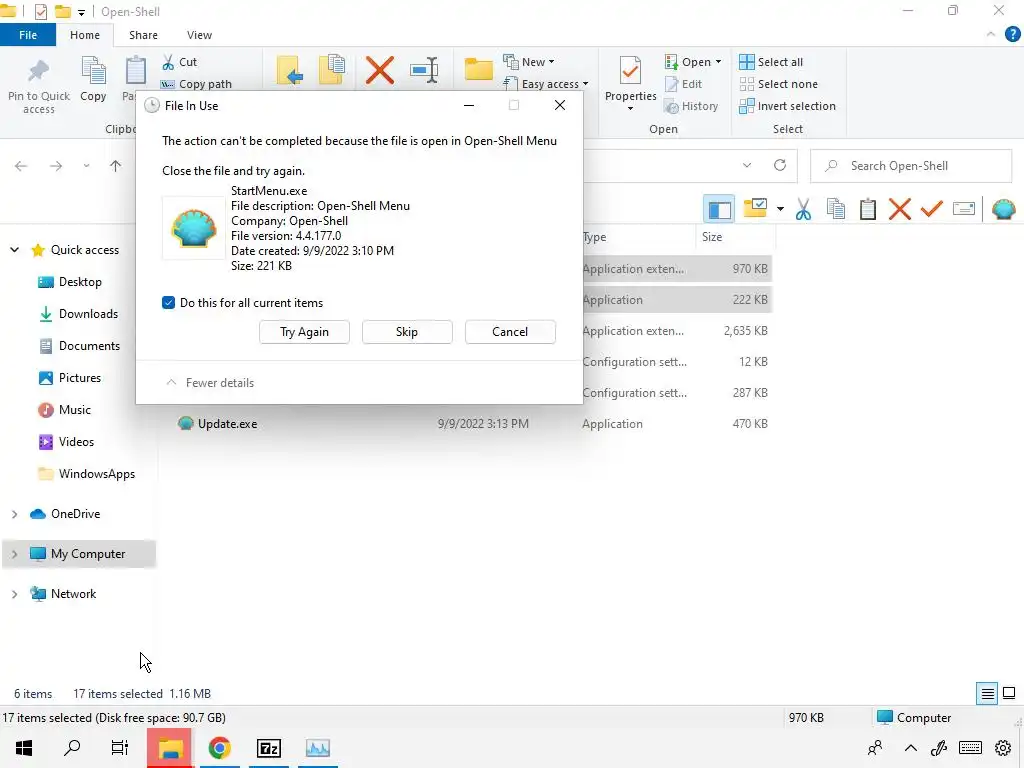Viewport: 1024px width, 768px height.
Task: Click red X Delete in Classic Explorer toolbar
Action: (899, 209)
